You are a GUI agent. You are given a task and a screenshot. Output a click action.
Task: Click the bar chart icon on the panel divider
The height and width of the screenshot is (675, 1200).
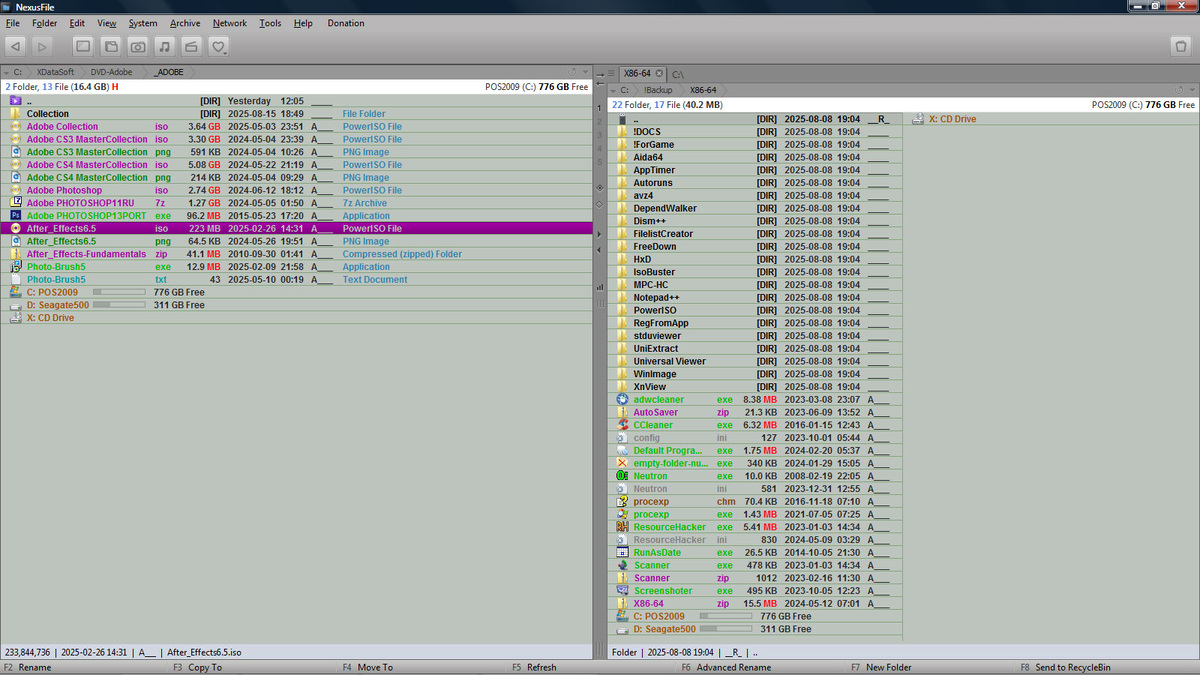(599, 287)
